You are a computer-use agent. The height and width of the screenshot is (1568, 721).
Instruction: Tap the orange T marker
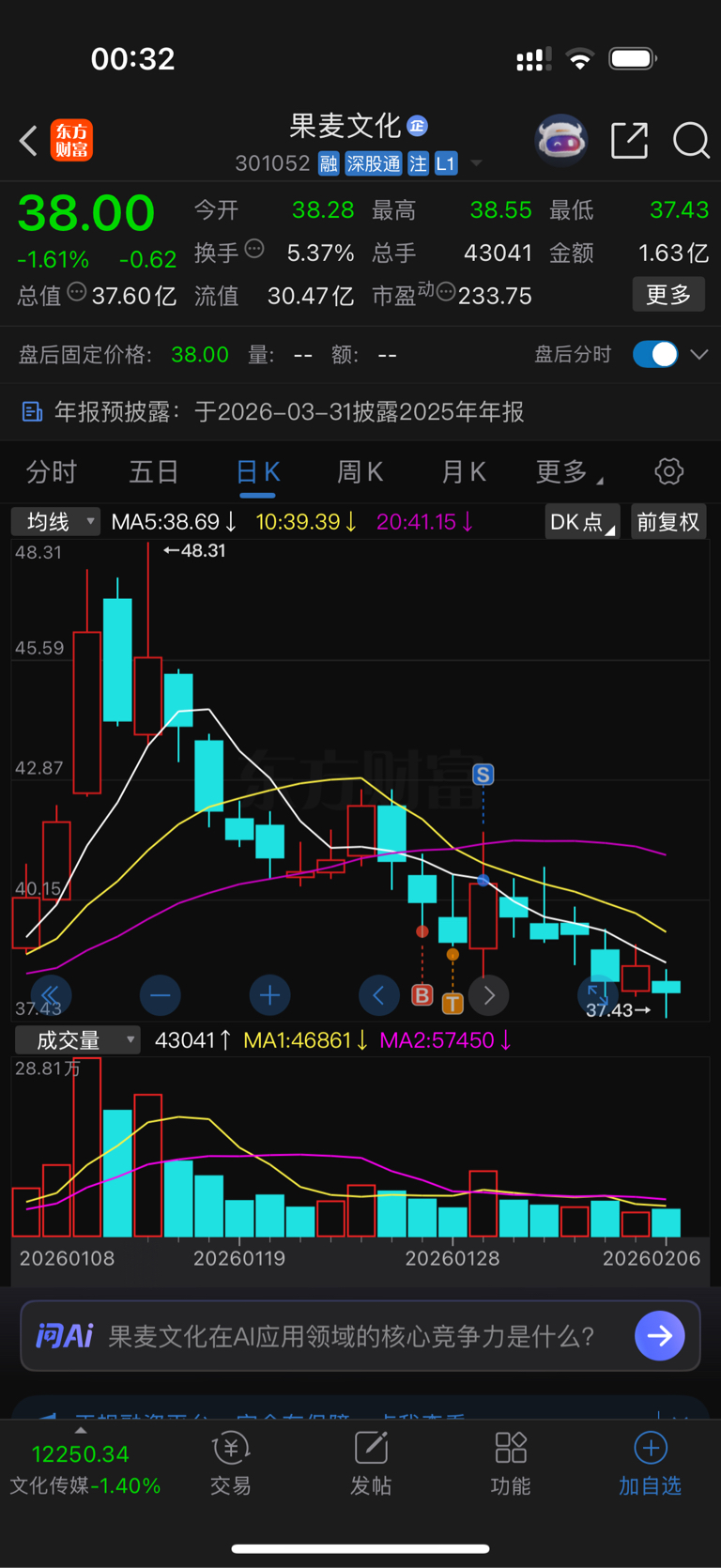pos(453,1004)
